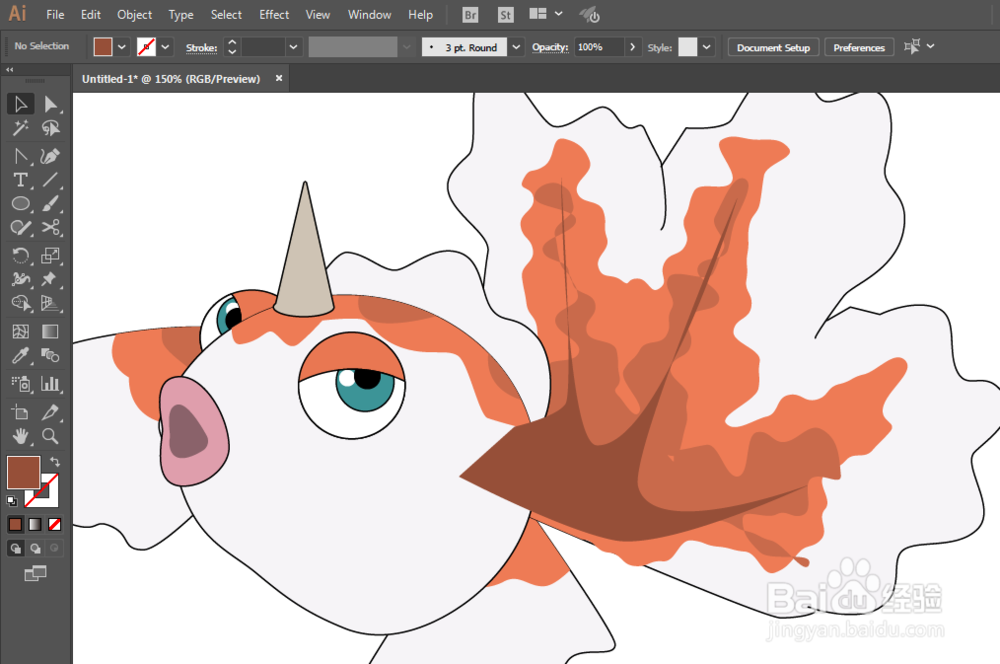Open the Type menu
The height and width of the screenshot is (664, 1000).
(x=180, y=15)
